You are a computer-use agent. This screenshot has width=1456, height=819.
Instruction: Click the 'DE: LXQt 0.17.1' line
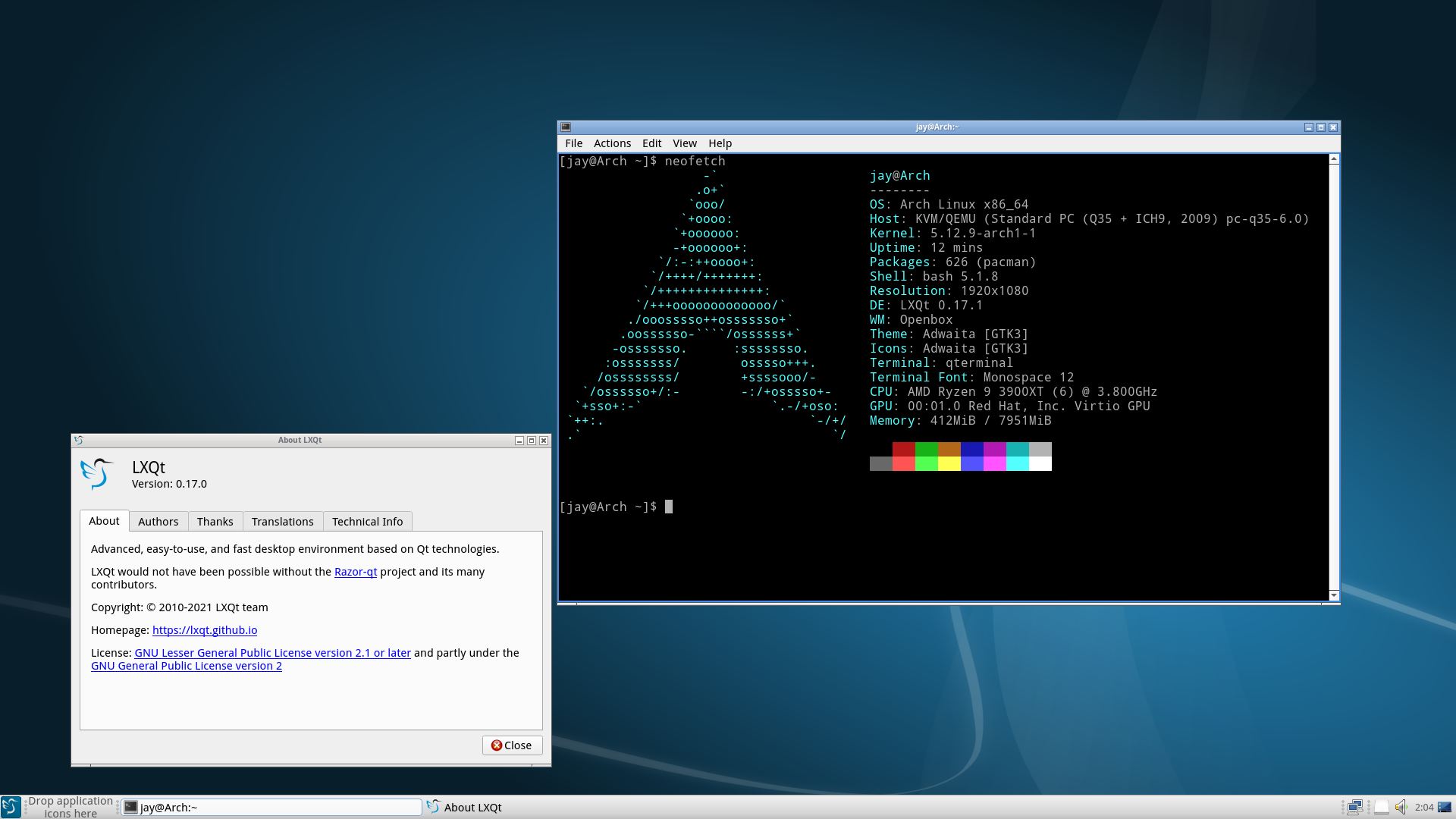pos(926,306)
